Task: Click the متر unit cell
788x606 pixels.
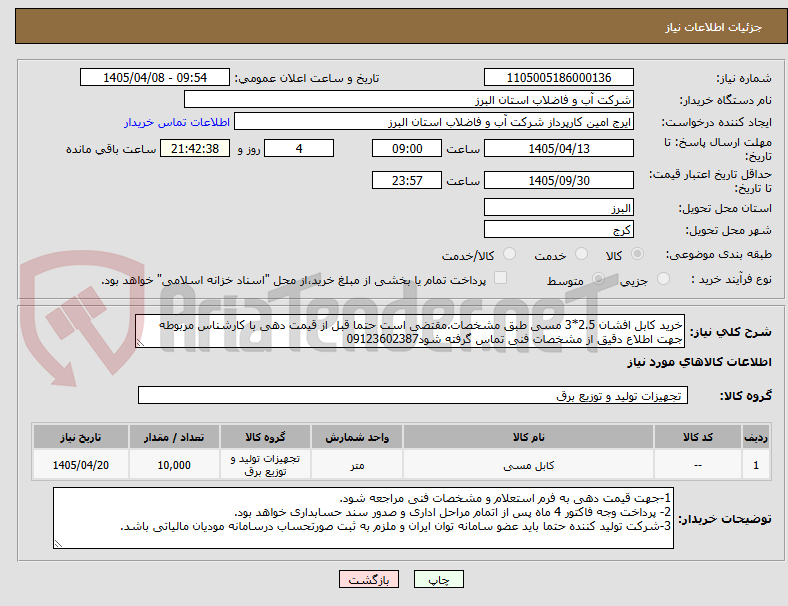Action: click(x=357, y=465)
